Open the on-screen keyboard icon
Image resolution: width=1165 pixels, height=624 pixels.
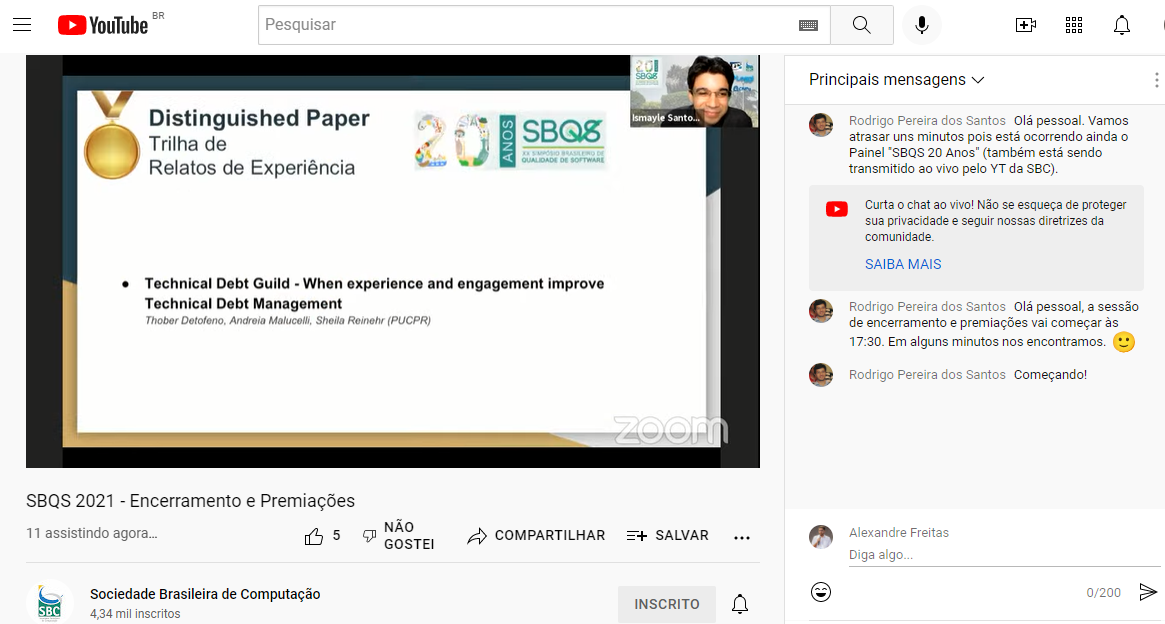pyautogui.click(x=808, y=25)
